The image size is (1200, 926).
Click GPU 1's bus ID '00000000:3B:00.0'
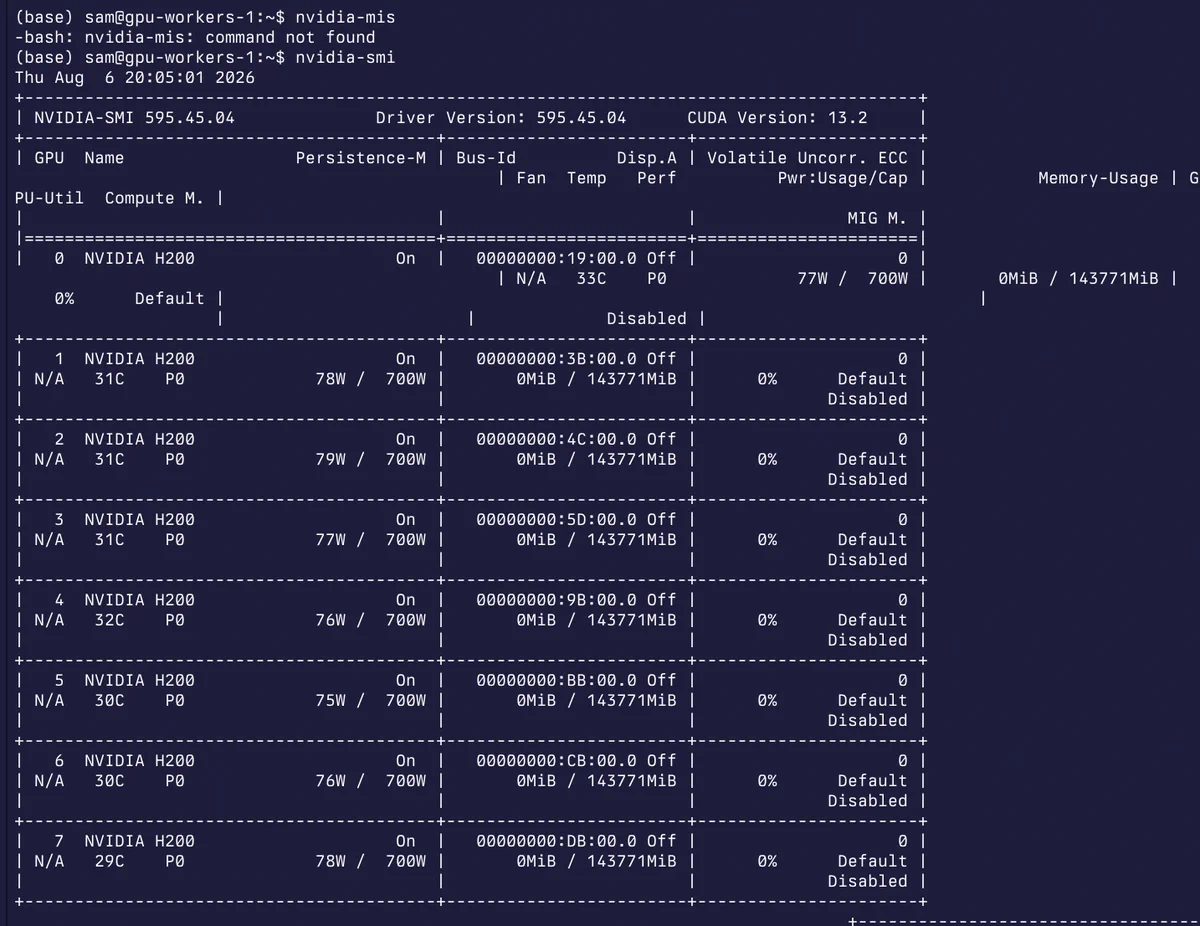point(556,358)
